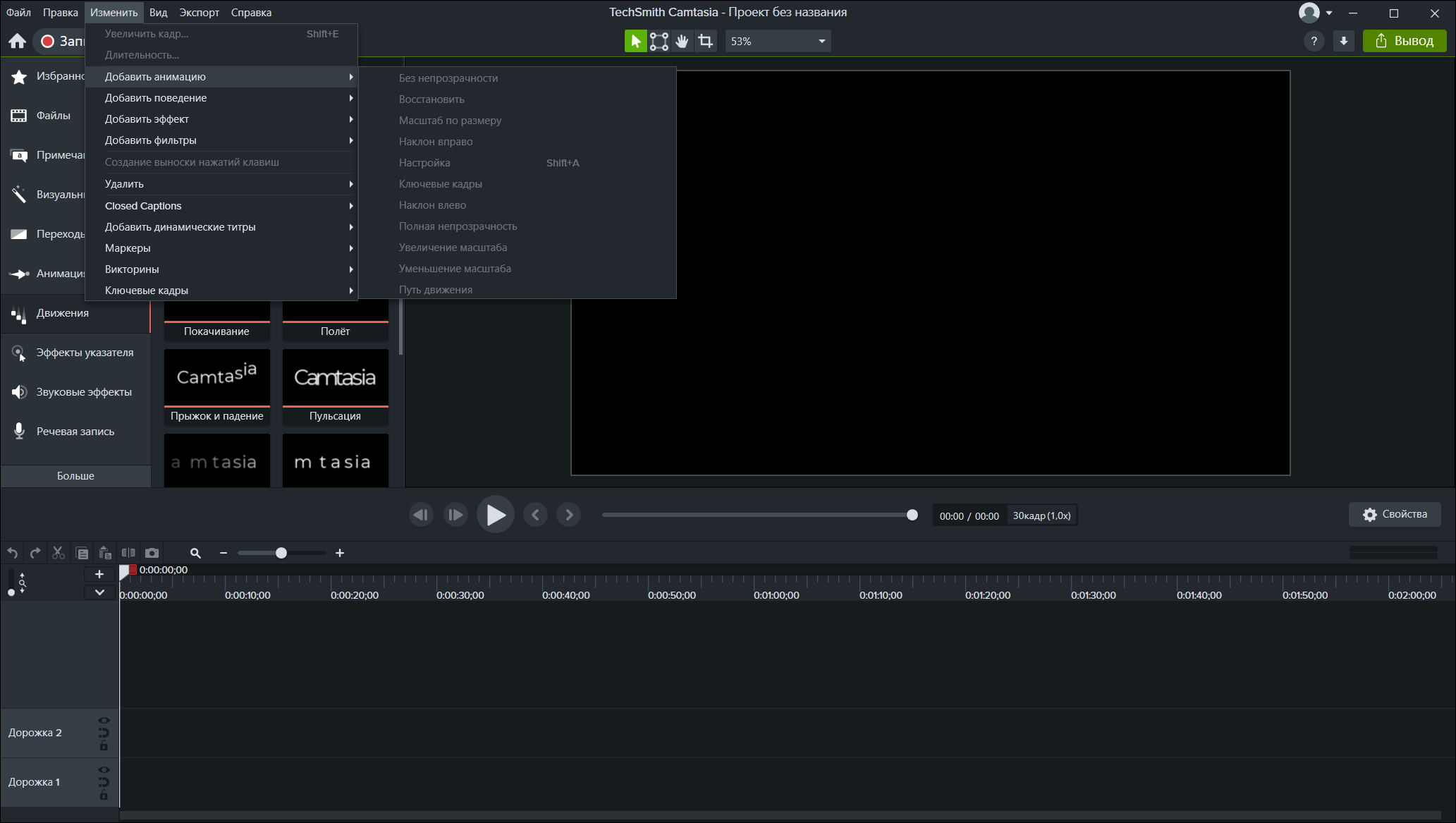
Task: Select the crop tool in canvas toolbar
Action: [705, 41]
